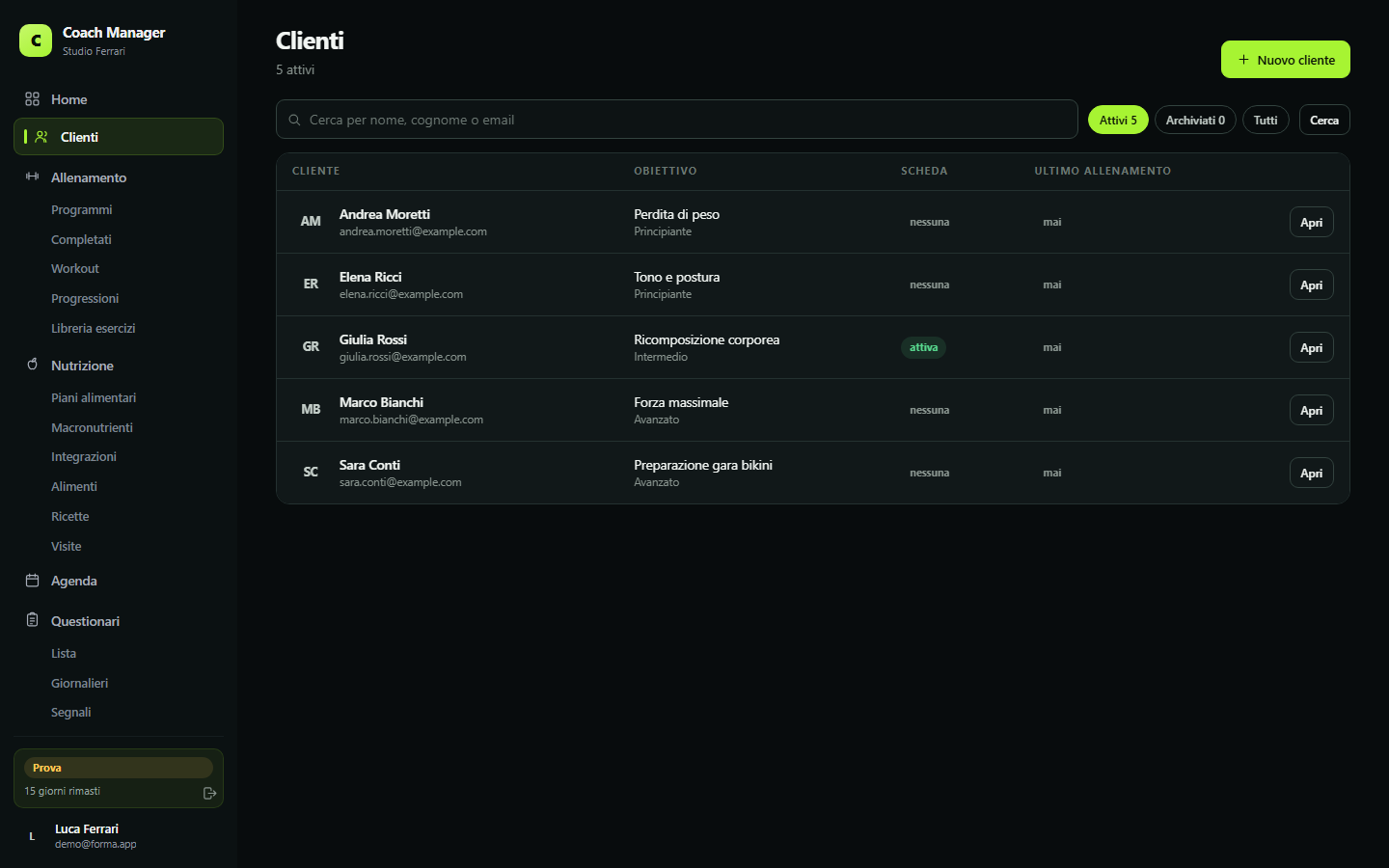Click the Nutrizione apple icon
The height and width of the screenshot is (868, 1389).
[32, 365]
